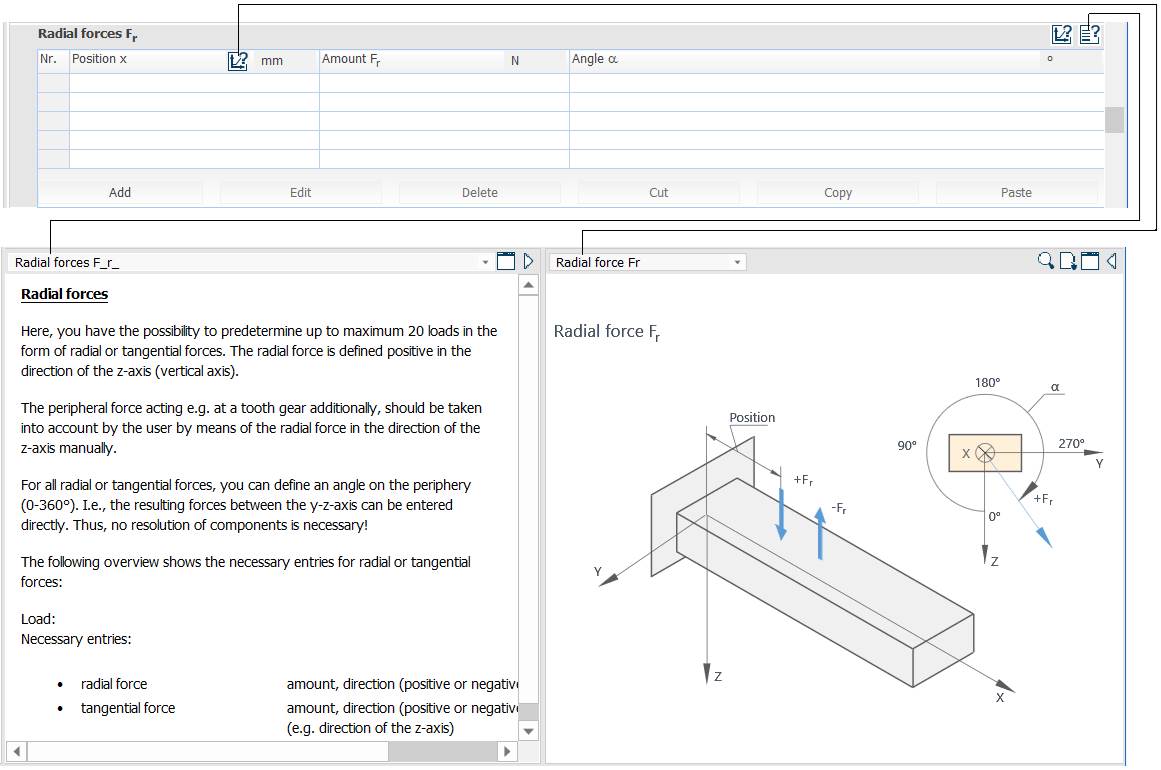Click help text scroll-up arrow
This screenshot has width=1161, height=770.
528,285
